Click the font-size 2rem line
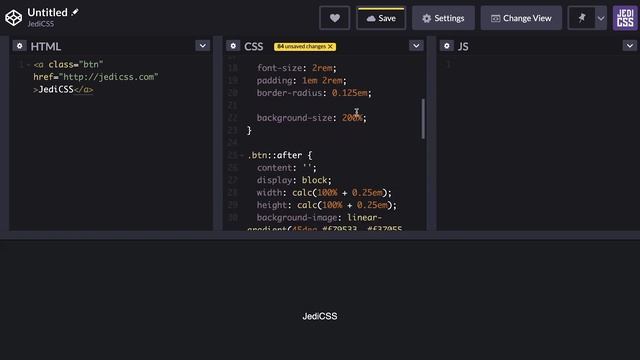Image resolution: width=640 pixels, height=360 pixels. click(x=297, y=68)
